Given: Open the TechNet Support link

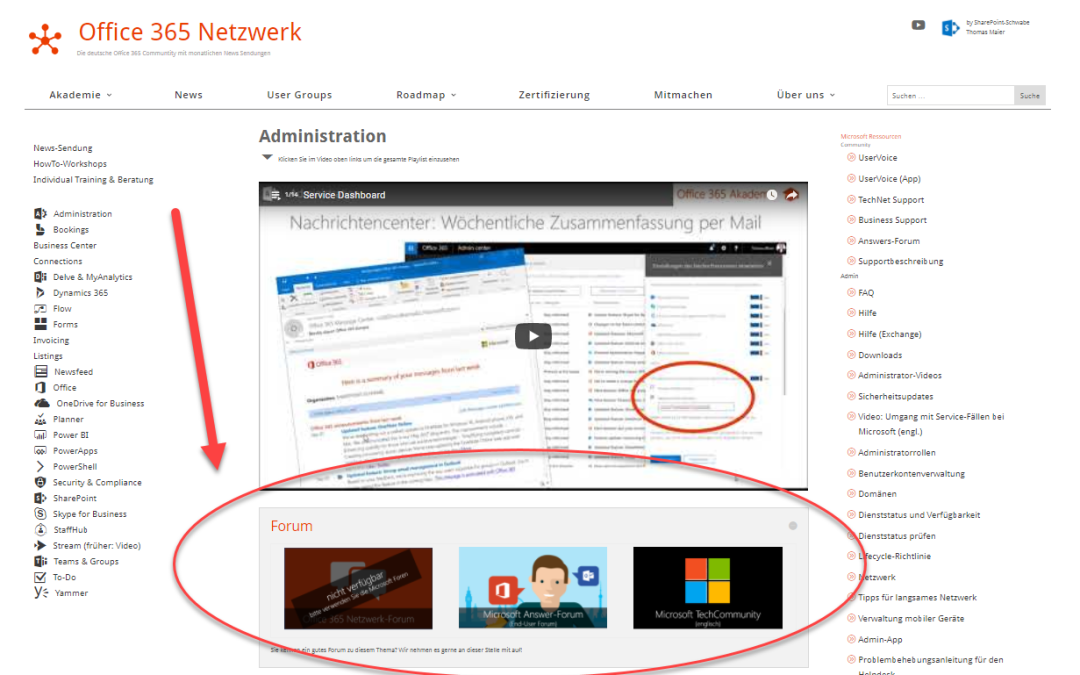Looking at the screenshot, I should (891, 200).
